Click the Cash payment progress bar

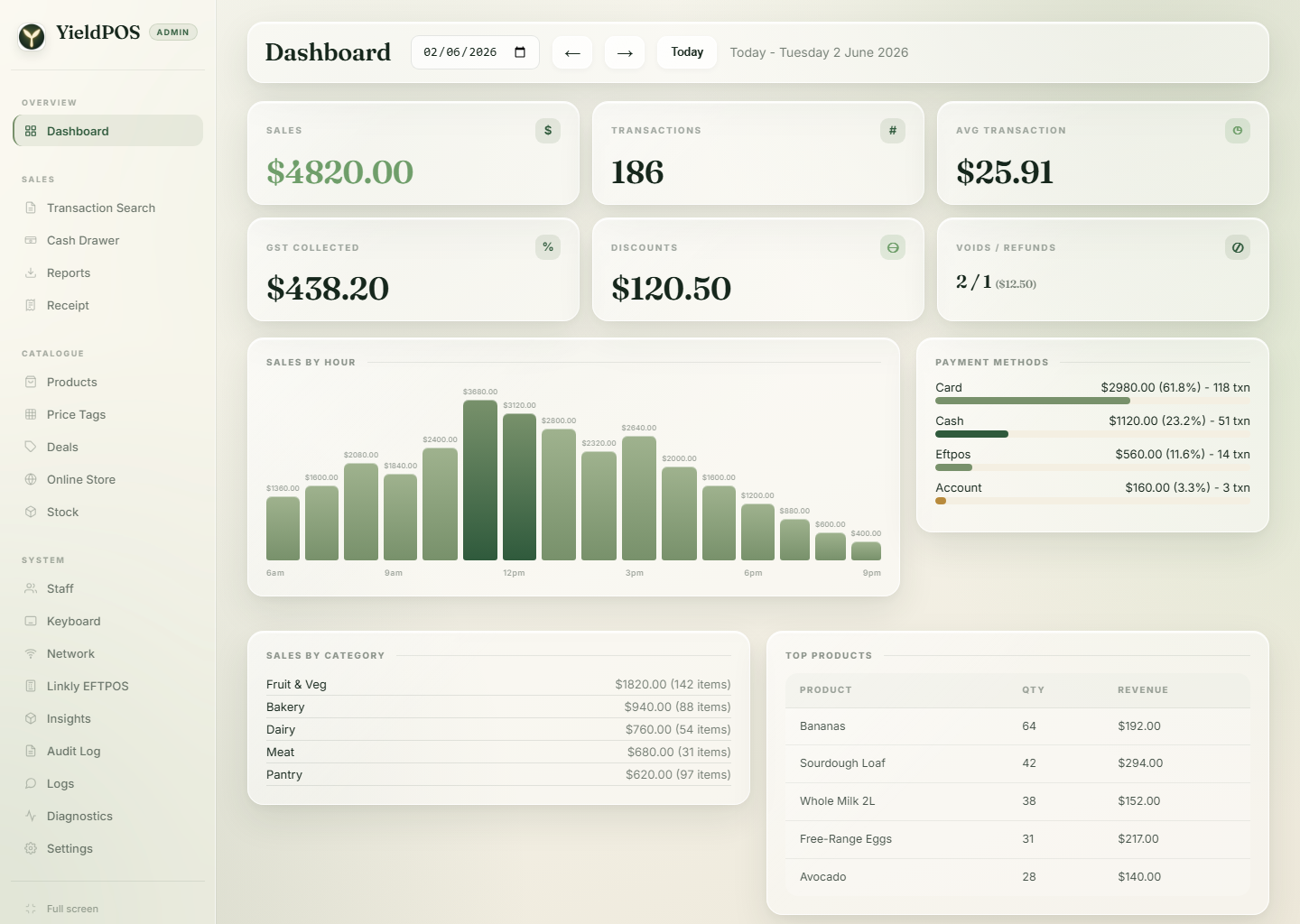[1092, 434]
